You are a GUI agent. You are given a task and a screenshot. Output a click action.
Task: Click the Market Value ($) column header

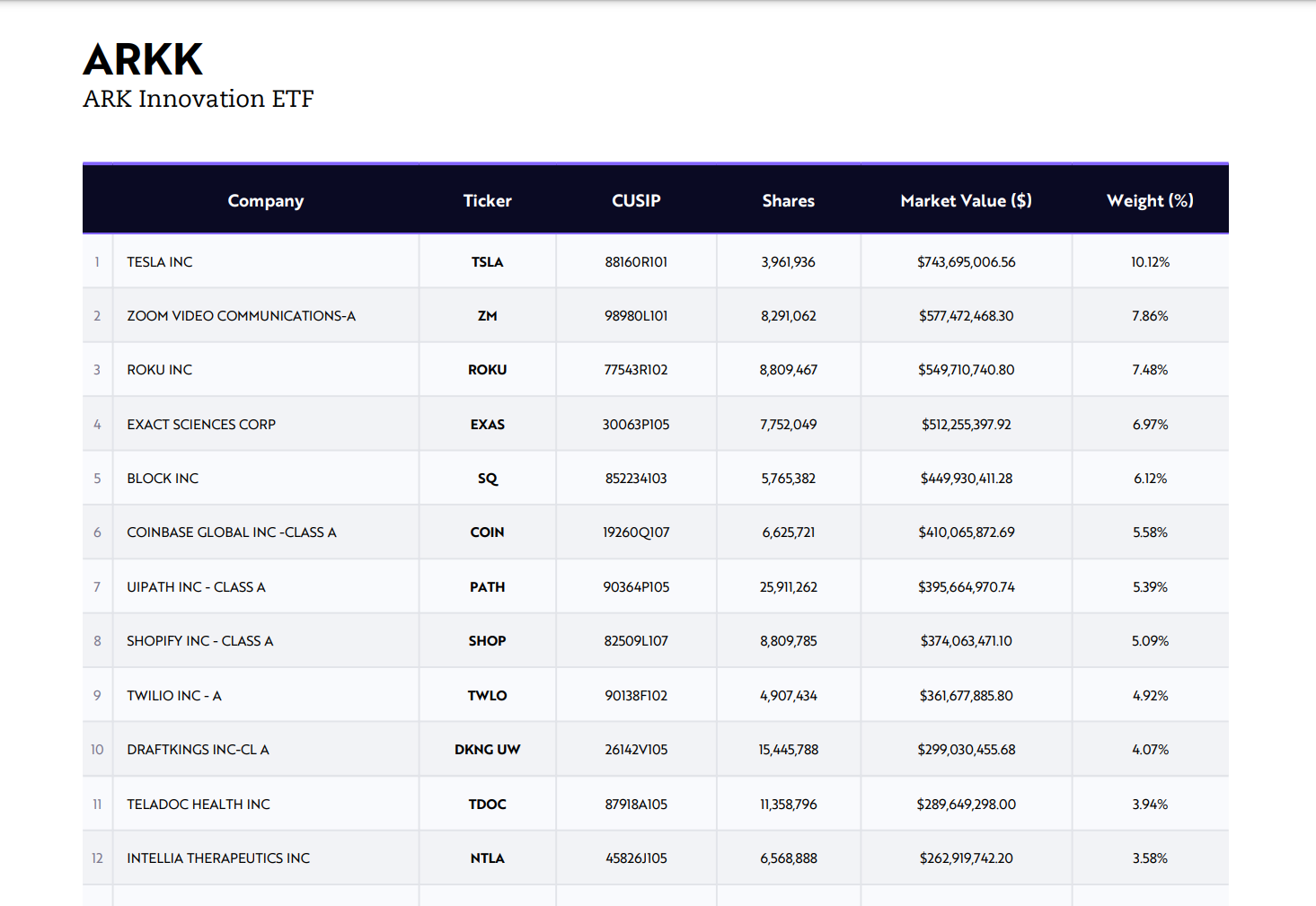pos(967,201)
